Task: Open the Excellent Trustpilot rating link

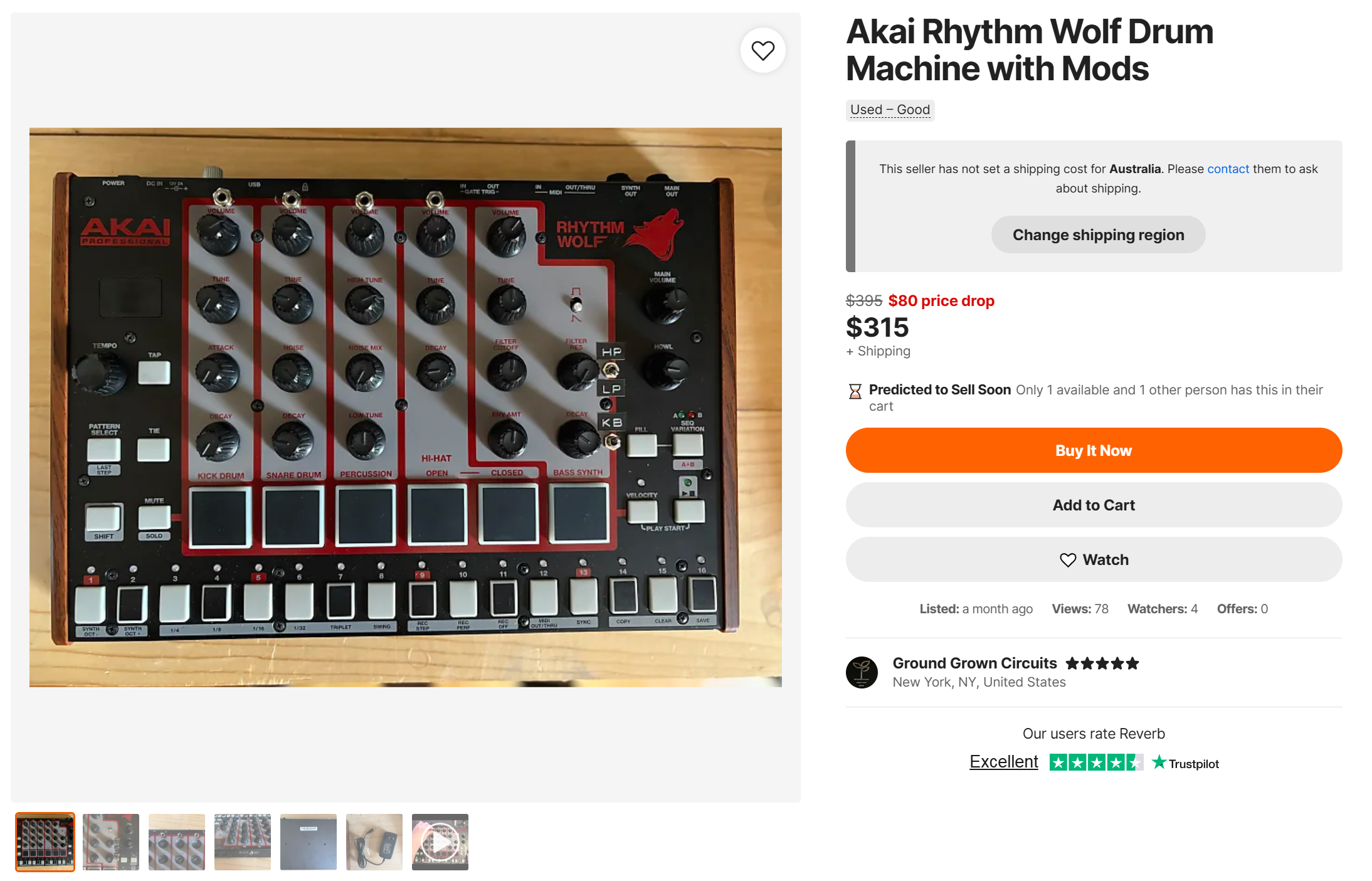Action: (1003, 762)
